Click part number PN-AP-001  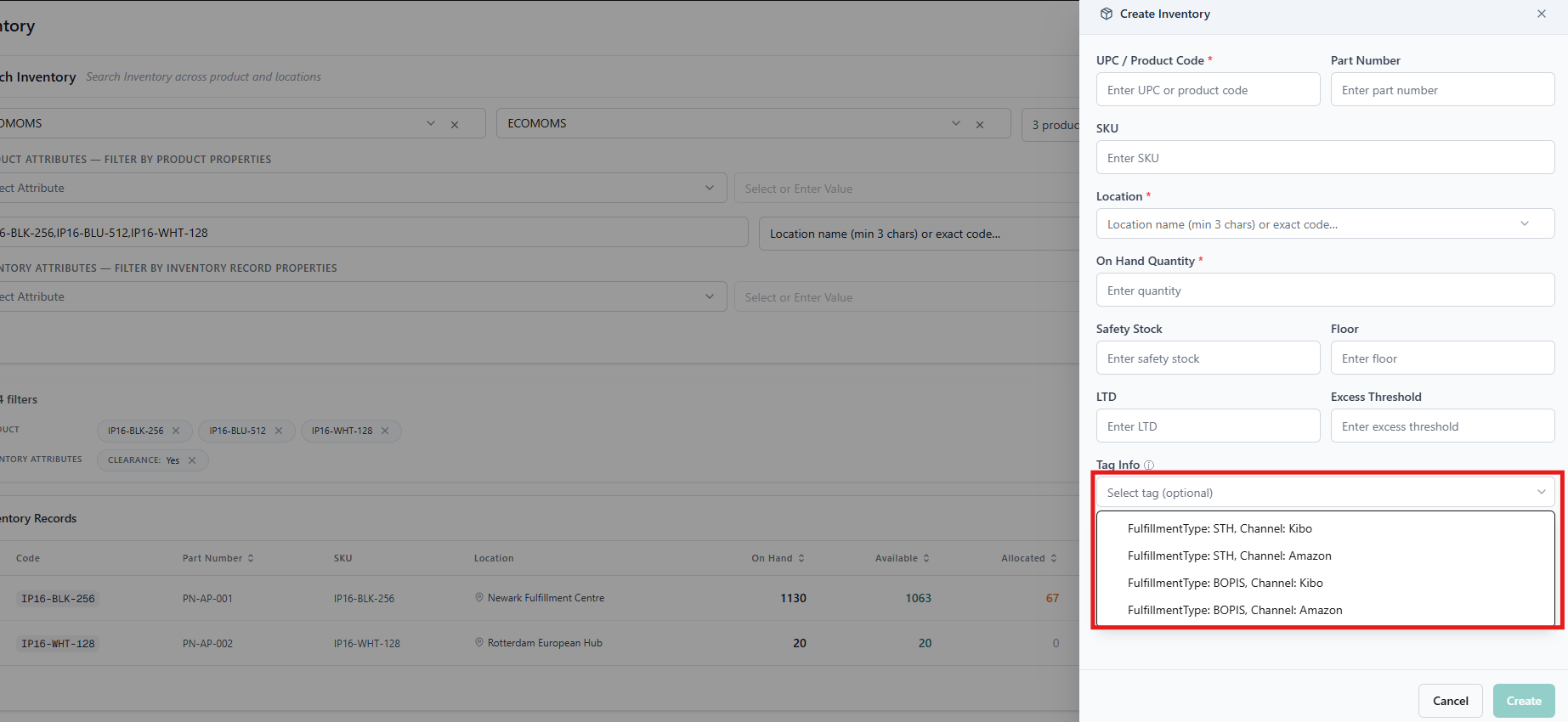click(207, 598)
